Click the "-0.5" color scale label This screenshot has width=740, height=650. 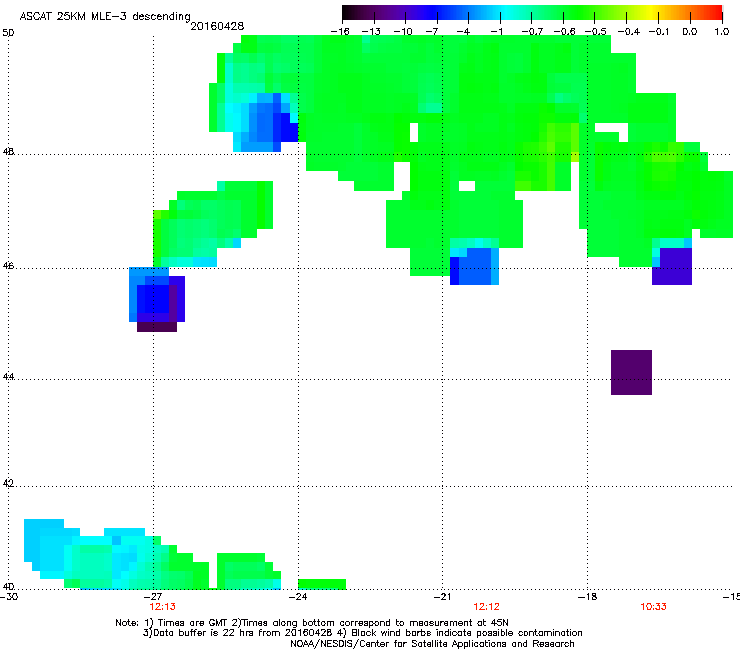[595, 32]
